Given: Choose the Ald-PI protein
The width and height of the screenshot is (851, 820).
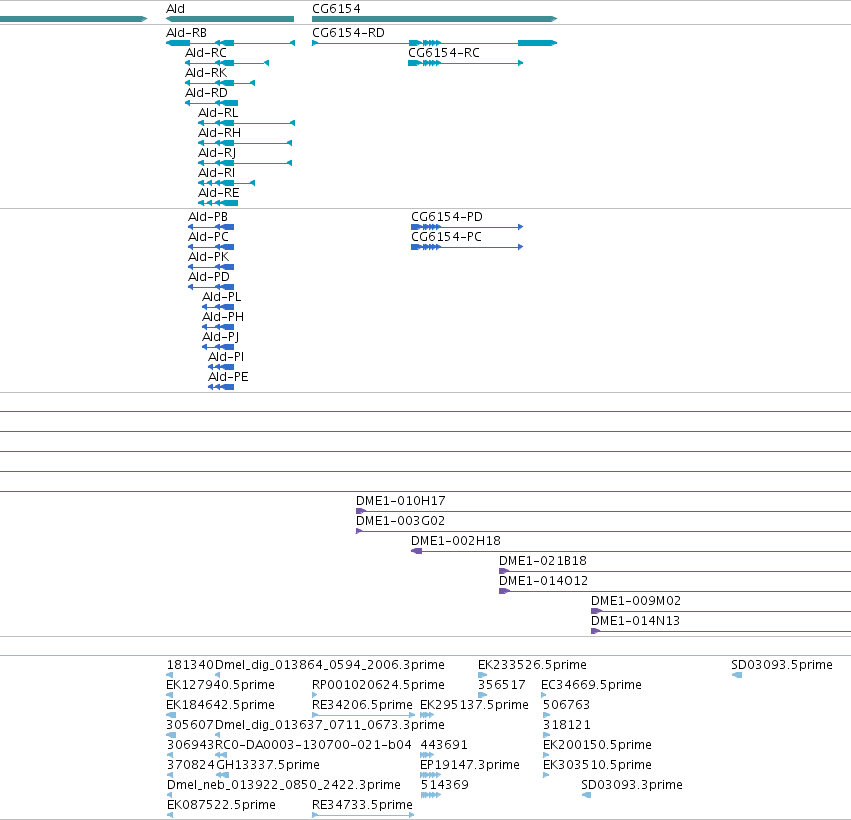Looking at the screenshot, I should 226,357.
